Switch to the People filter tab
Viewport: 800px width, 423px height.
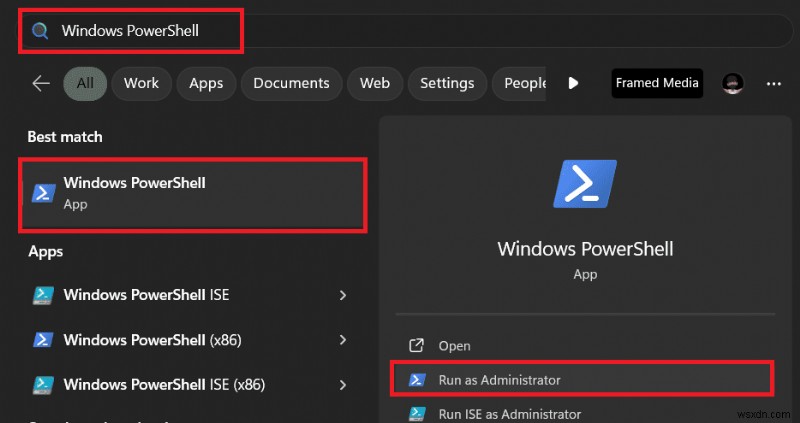click(x=519, y=83)
